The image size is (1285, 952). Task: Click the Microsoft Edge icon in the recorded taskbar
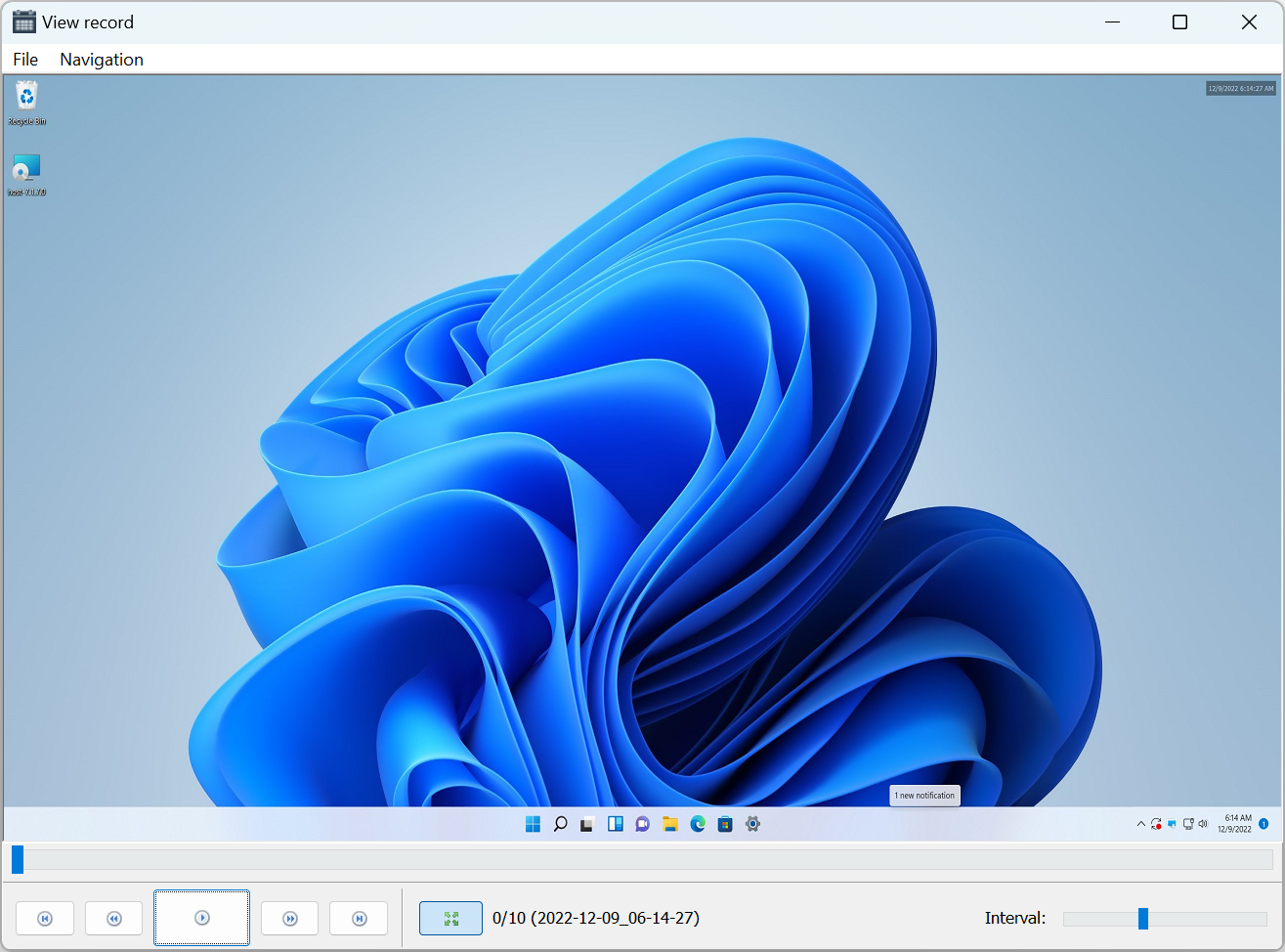pyautogui.click(x=698, y=824)
